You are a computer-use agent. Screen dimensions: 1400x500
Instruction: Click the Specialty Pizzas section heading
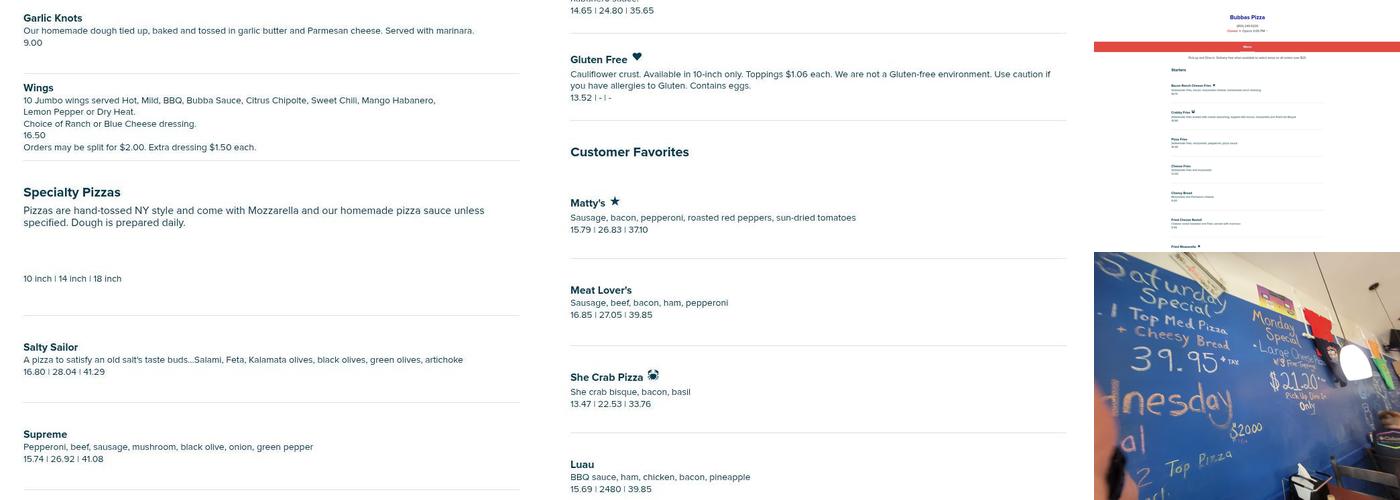point(72,192)
